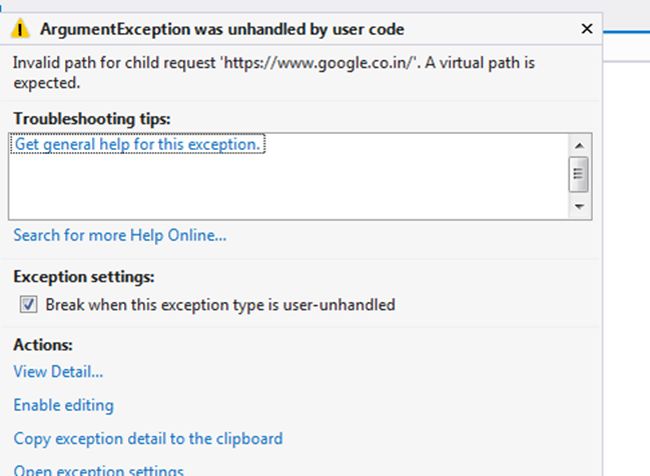This screenshot has width=650, height=476.
Task: Select the 'Enable editing' action
Action: click(x=63, y=405)
